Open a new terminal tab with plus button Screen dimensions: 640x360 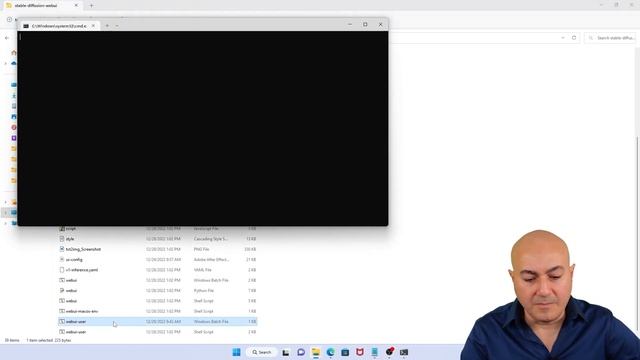[x=107, y=26]
